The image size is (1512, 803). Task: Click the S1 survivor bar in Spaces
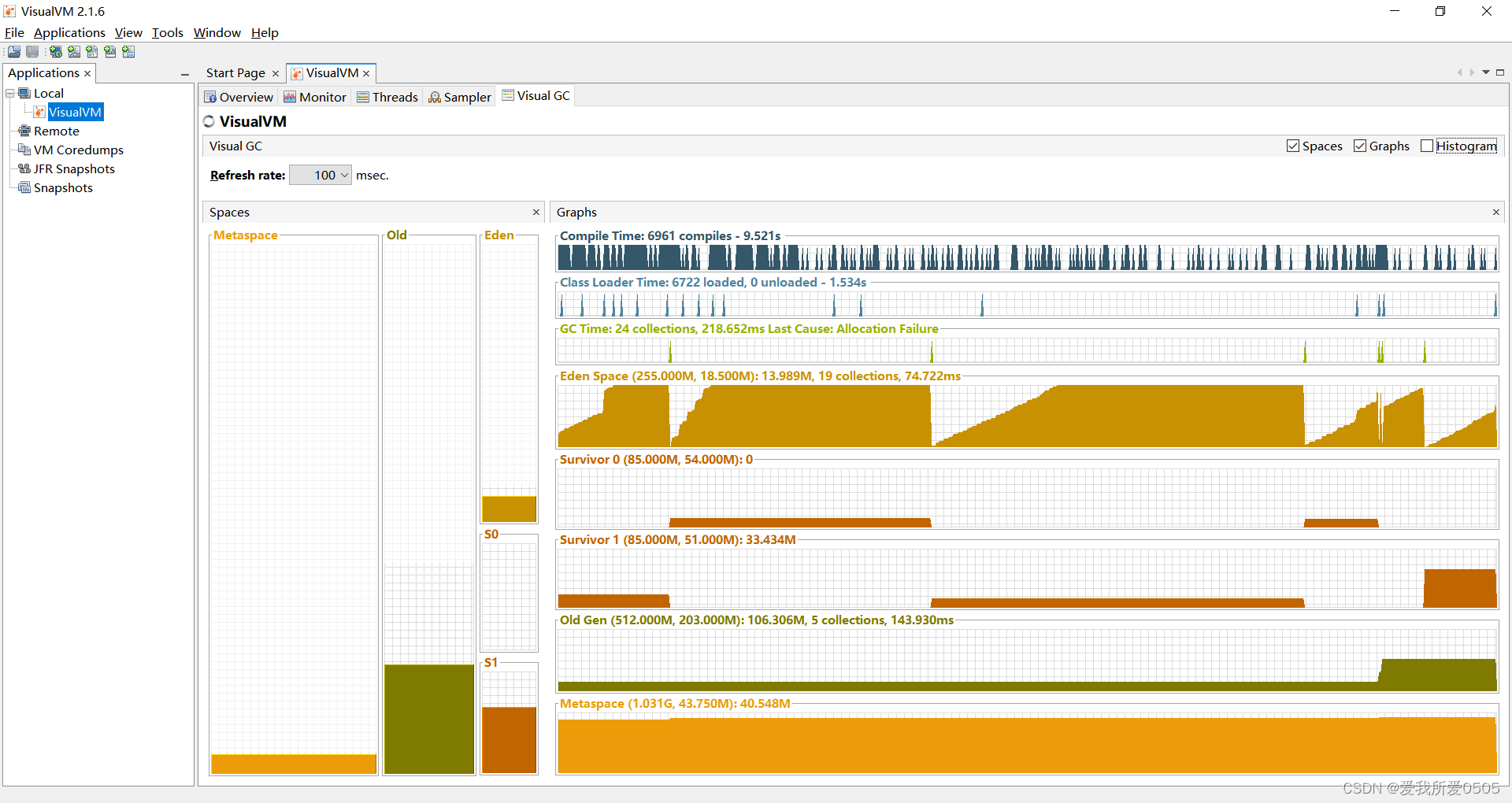pos(510,740)
